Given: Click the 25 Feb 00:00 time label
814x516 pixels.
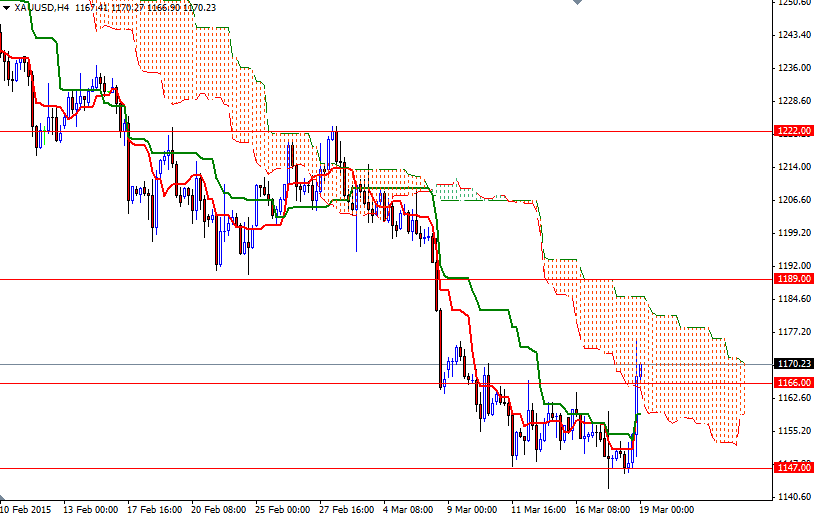Looking at the screenshot, I should [x=282, y=510].
